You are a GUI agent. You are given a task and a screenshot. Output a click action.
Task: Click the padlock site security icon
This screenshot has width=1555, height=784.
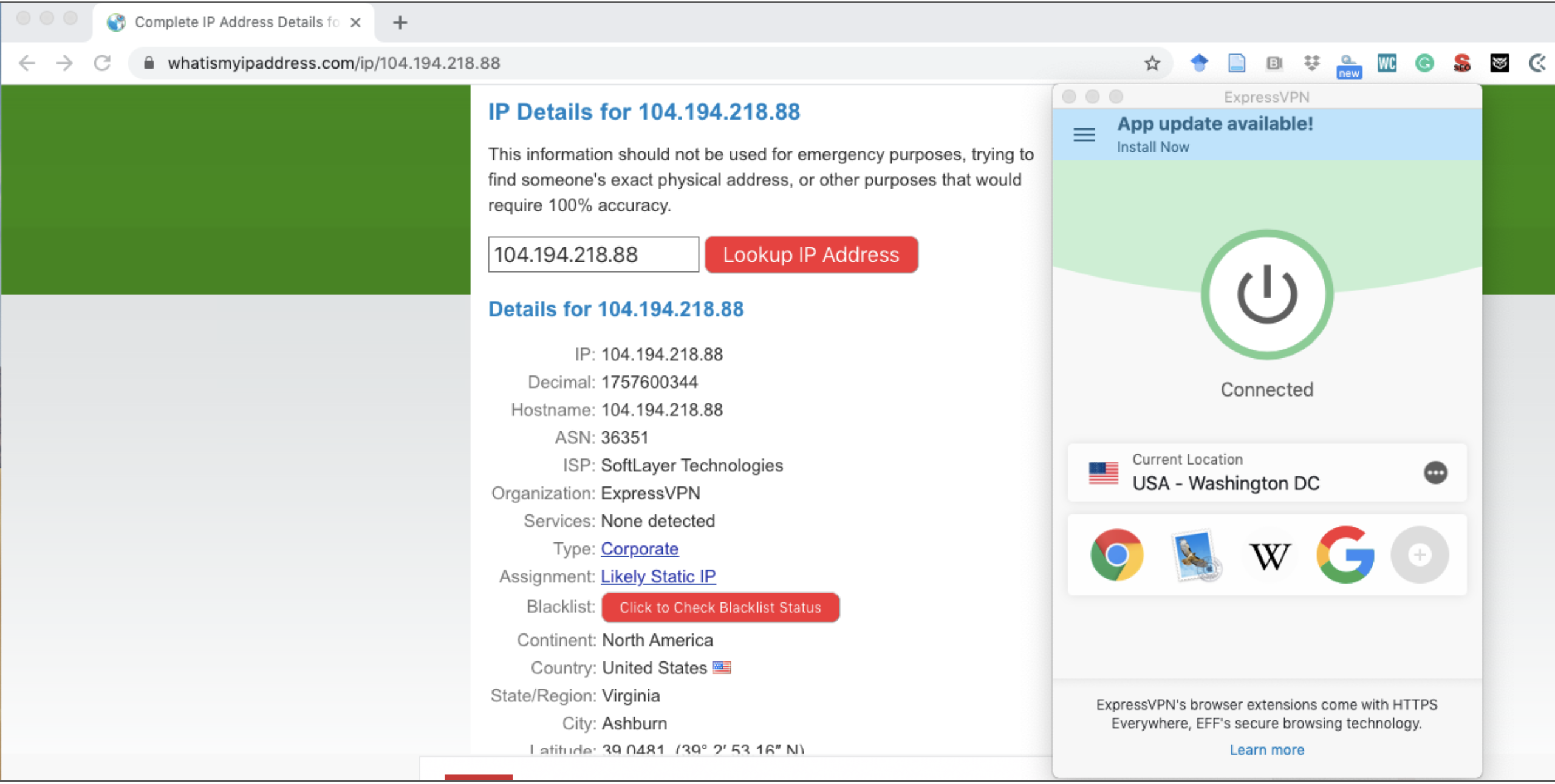click(149, 63)
